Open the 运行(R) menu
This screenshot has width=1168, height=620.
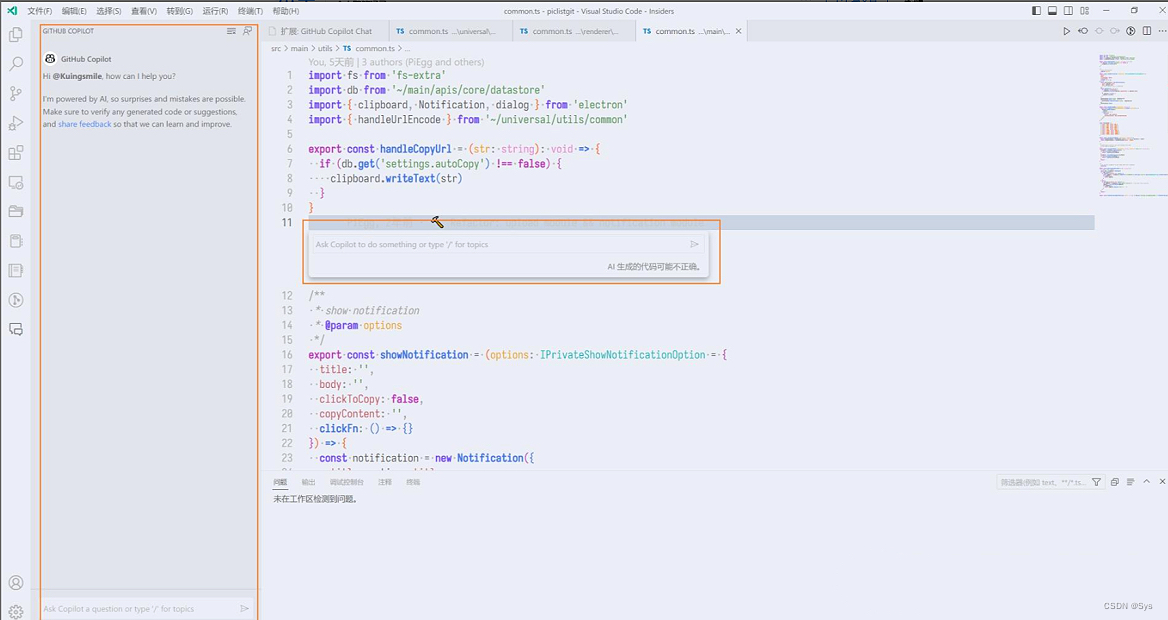[x=215, y=11]
